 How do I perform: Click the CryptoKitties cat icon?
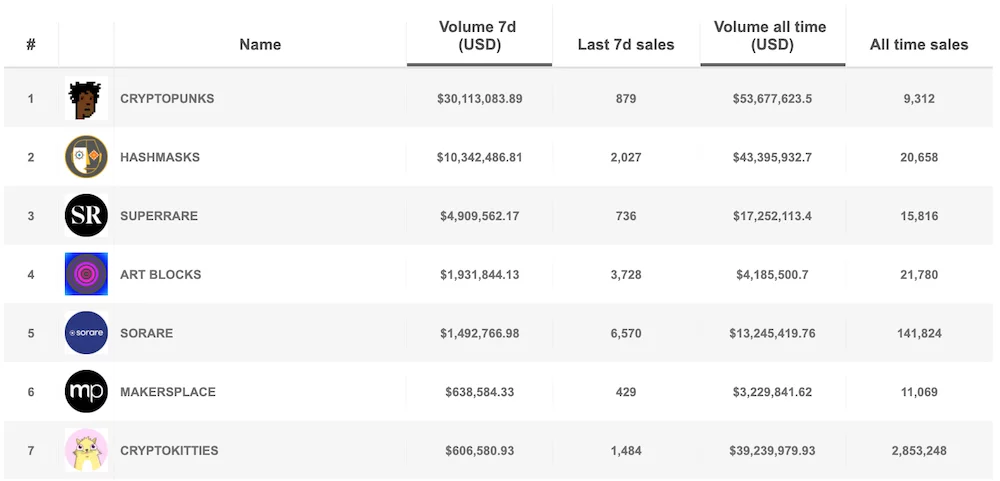86,450
